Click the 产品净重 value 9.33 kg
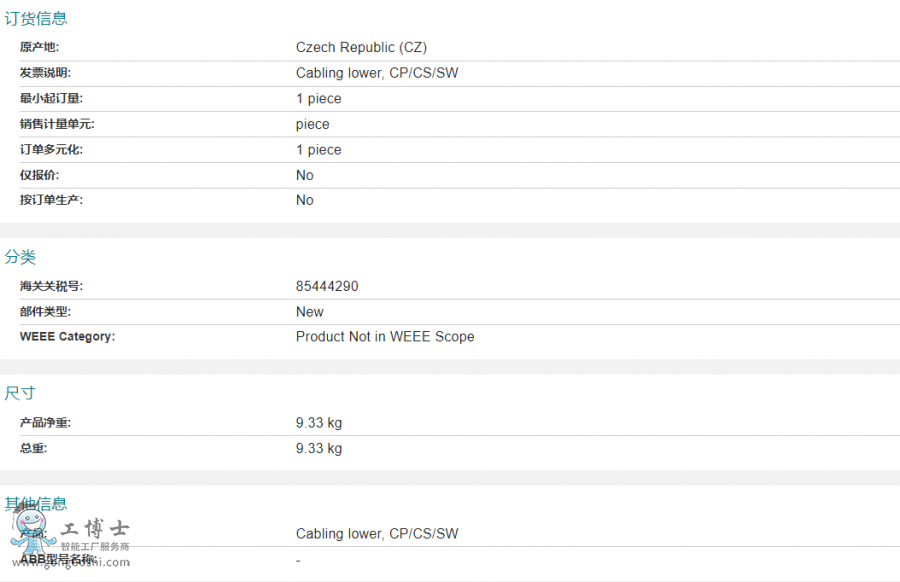 319,423
